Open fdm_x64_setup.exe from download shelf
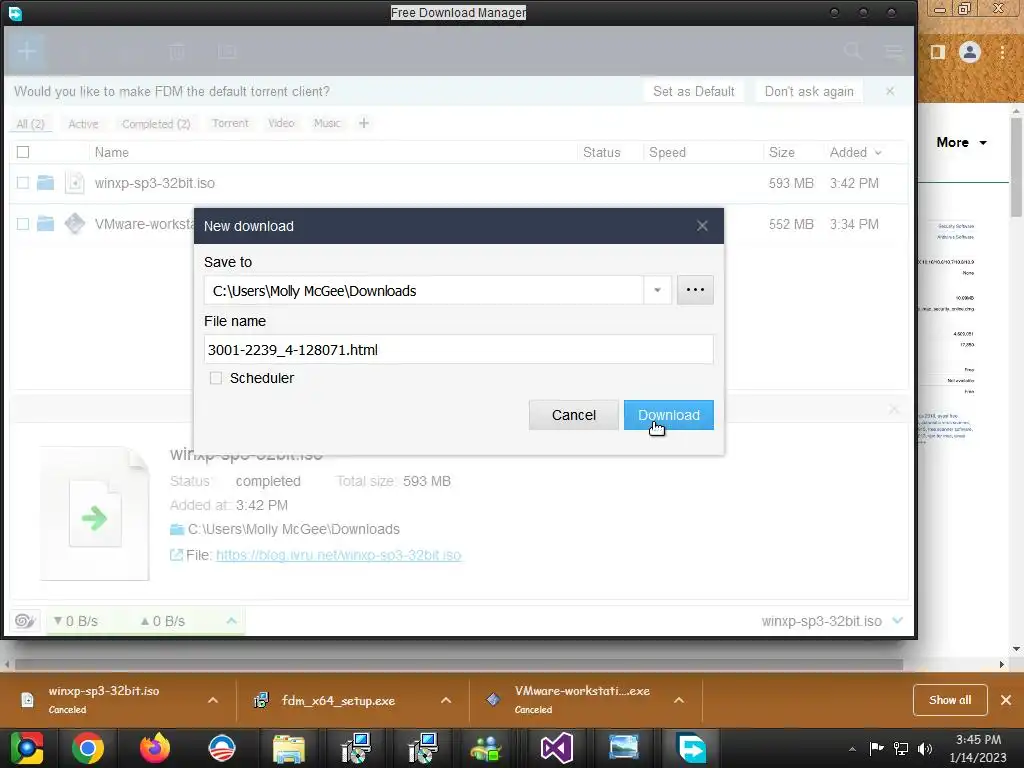Viewport: 1024px width, 768px height. click(x=338, y=701)
